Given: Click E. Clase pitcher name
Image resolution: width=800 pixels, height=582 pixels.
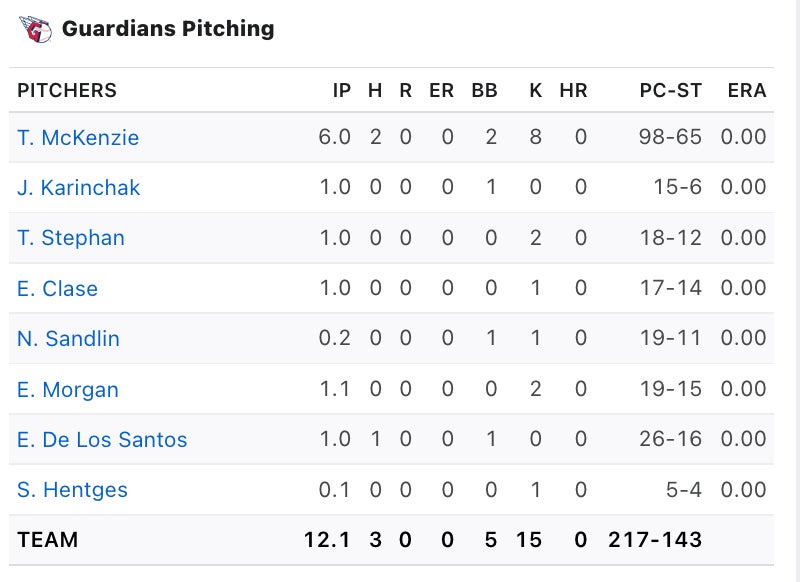Looking at the screenshot, I should click(x=57, y=289).
